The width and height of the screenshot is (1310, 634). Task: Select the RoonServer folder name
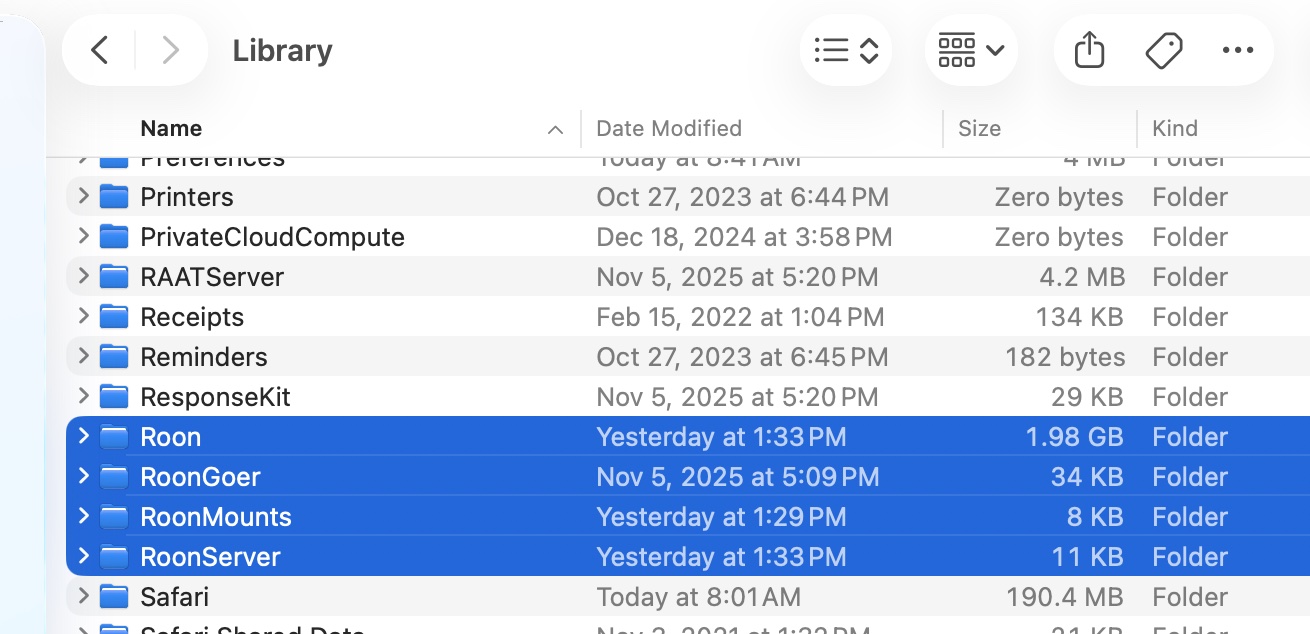(210, 557)
